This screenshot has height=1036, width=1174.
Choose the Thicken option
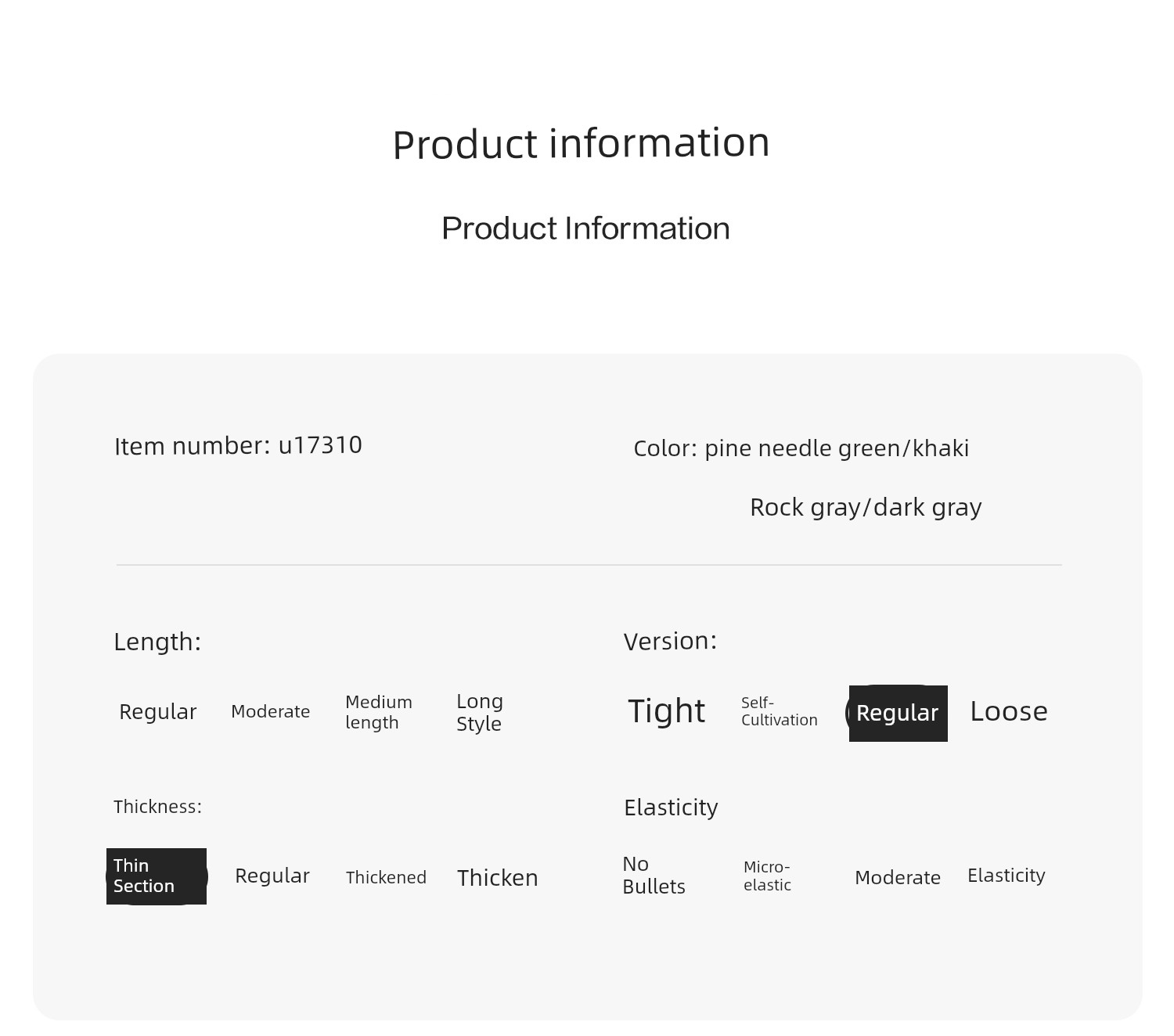(x=498, y=878)
